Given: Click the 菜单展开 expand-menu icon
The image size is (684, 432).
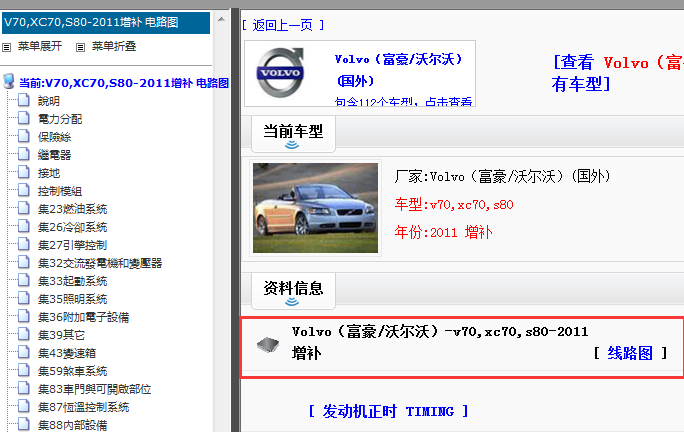Looking at the screenshot, I should [7, 47].
